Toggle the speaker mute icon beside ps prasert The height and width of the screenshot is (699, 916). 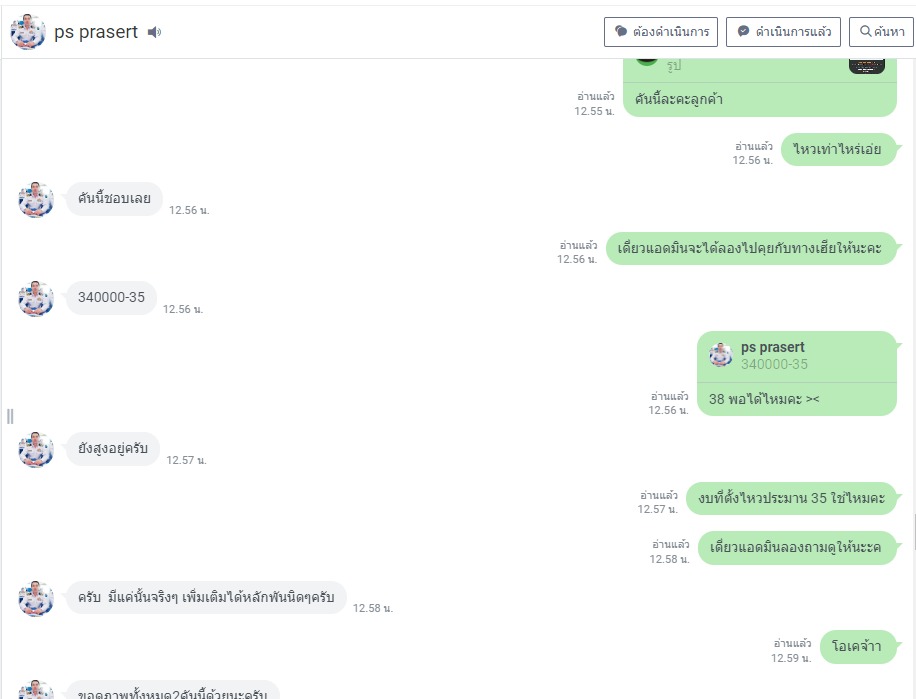(x=154, y=32)
